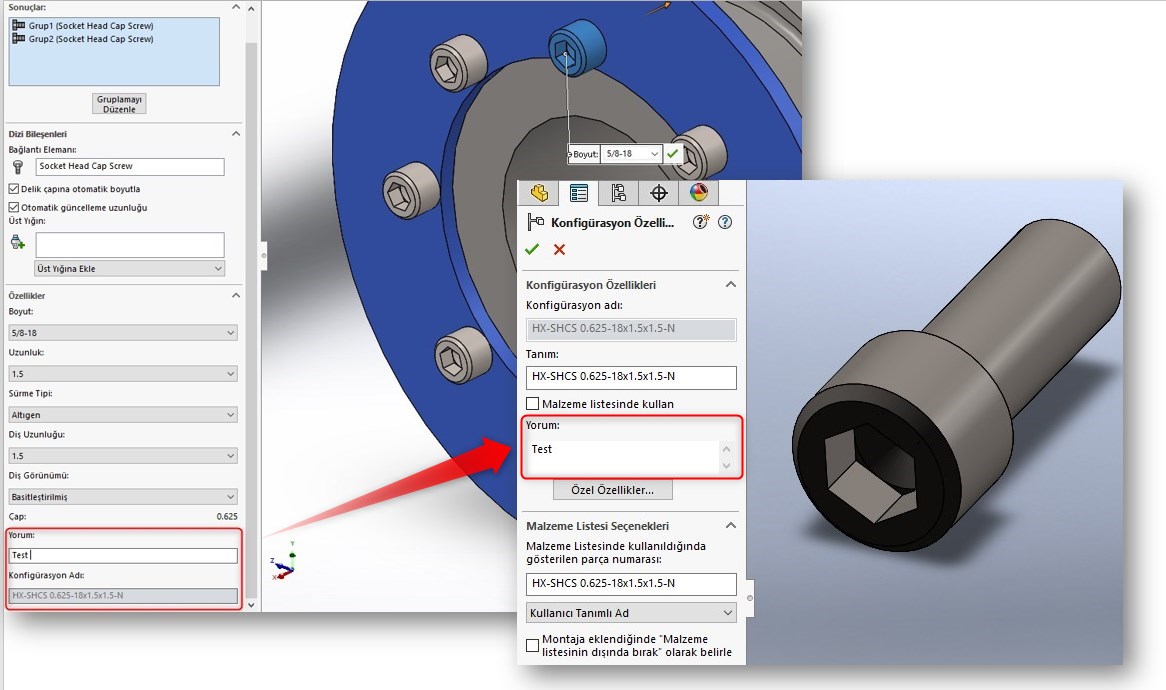Click the left panel scrollbar up arrow
The height and width of the screenshot is (690, 1166).
click(x=251, y=9)
